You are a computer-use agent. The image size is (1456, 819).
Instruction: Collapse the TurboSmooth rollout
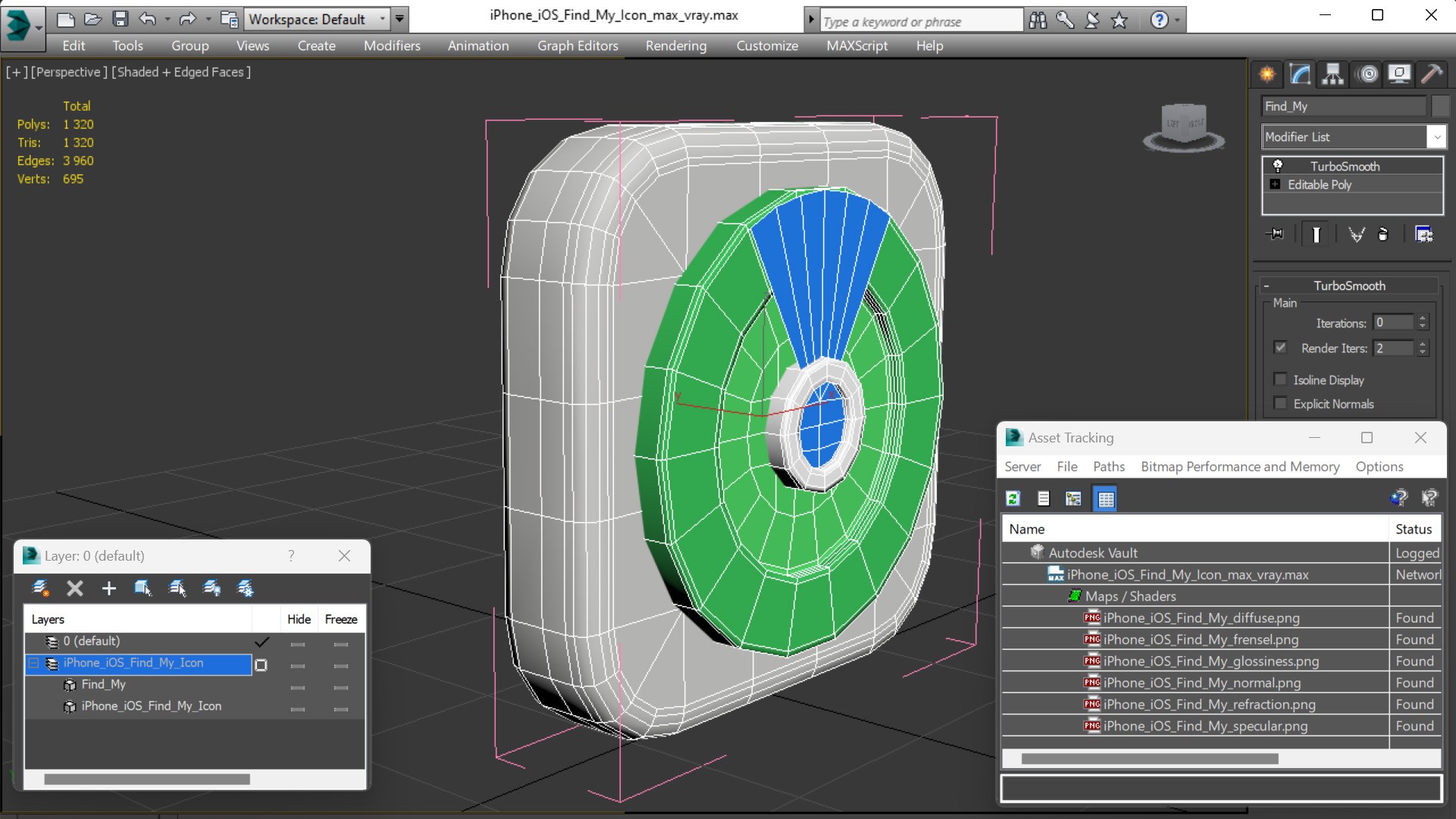(1267, 286)
